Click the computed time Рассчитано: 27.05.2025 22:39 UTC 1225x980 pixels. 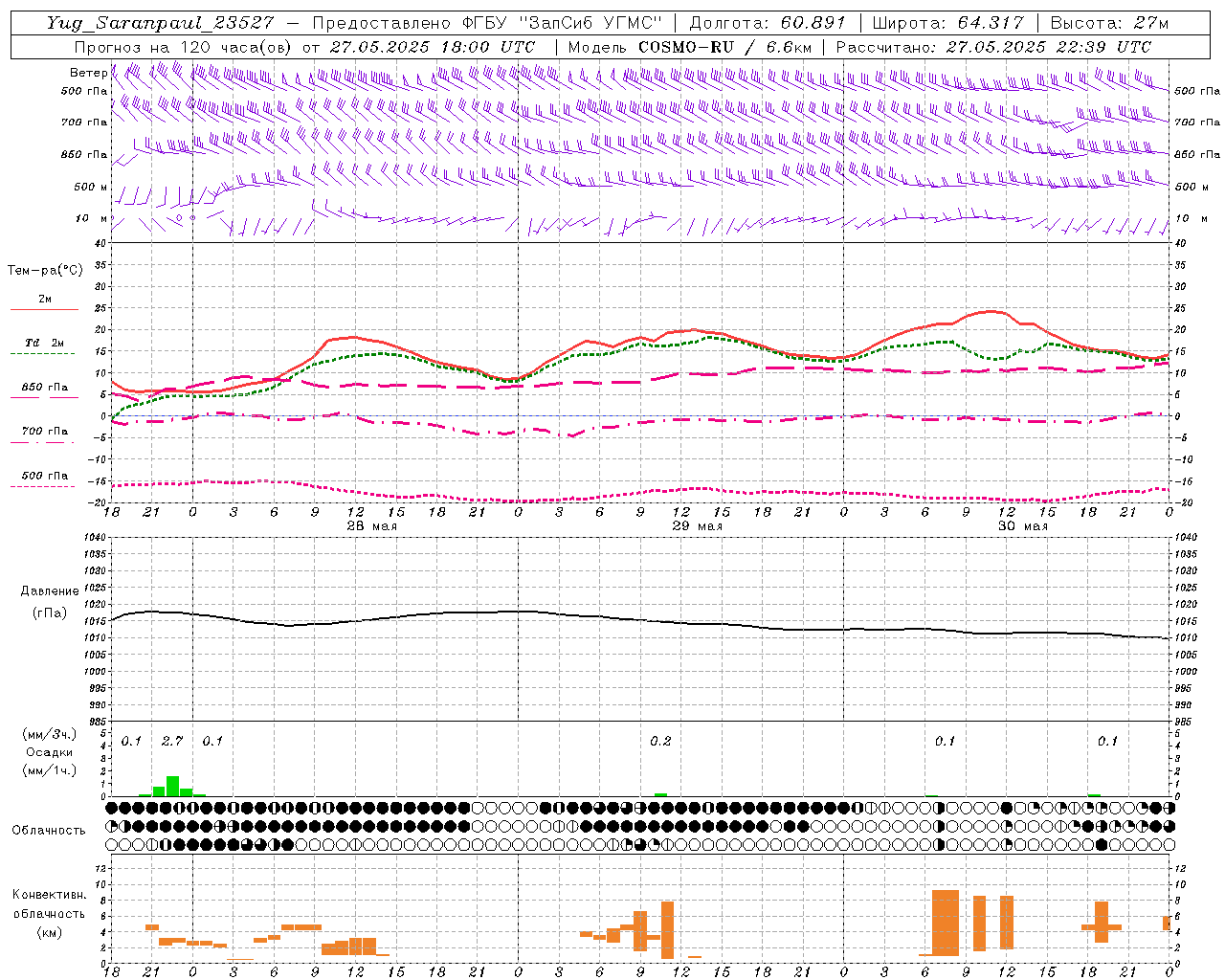point(993,47)
